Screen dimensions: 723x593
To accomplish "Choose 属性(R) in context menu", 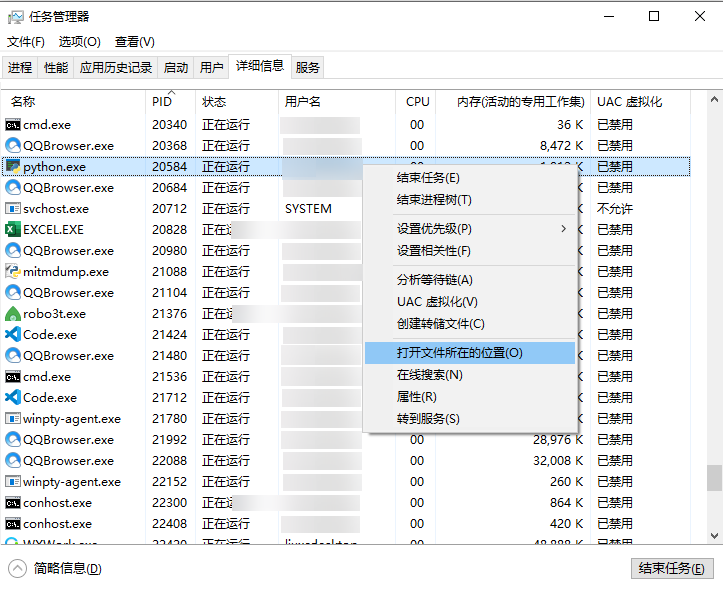I will pos(469,397).
